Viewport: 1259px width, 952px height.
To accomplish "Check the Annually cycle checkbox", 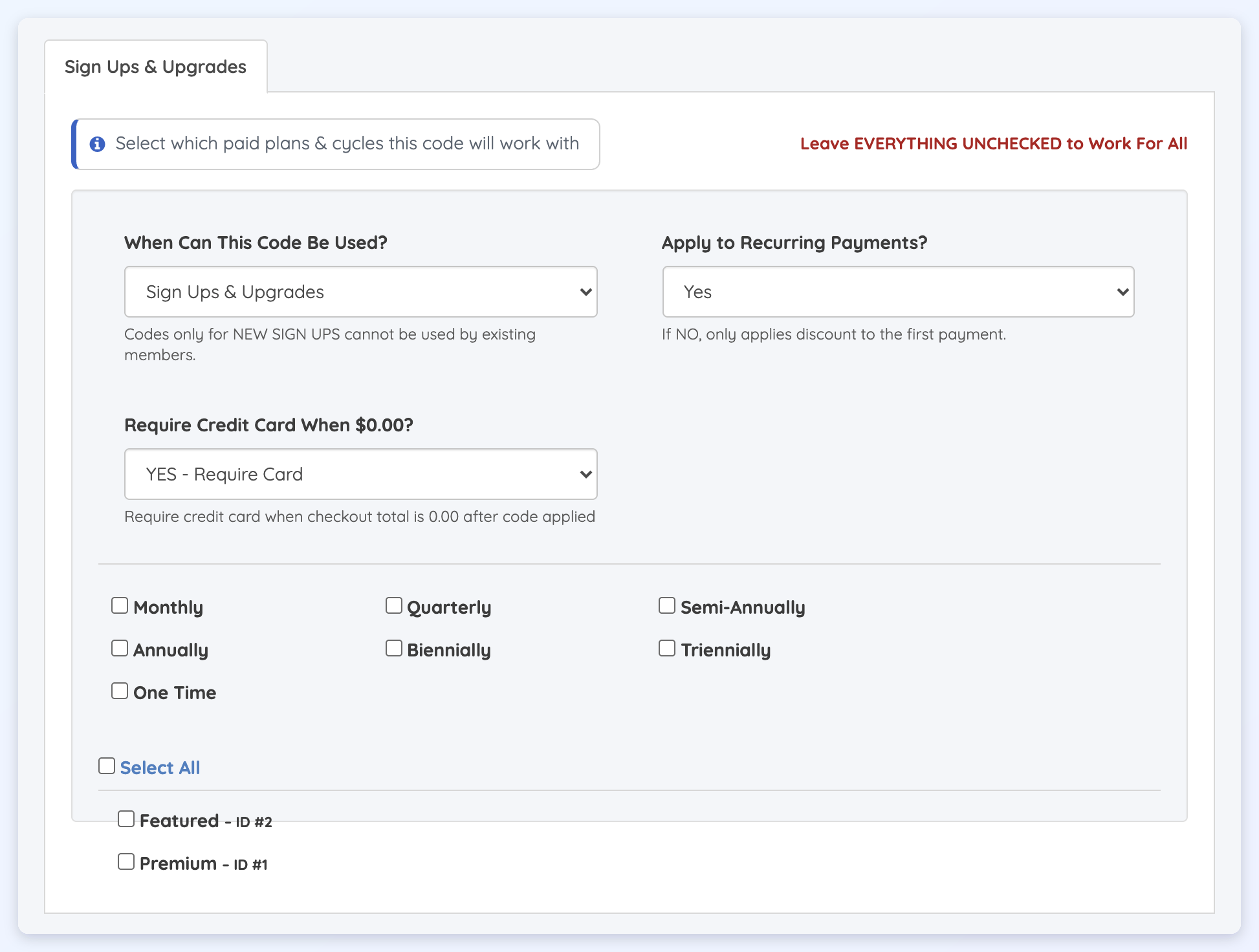I will pos(120,648).
